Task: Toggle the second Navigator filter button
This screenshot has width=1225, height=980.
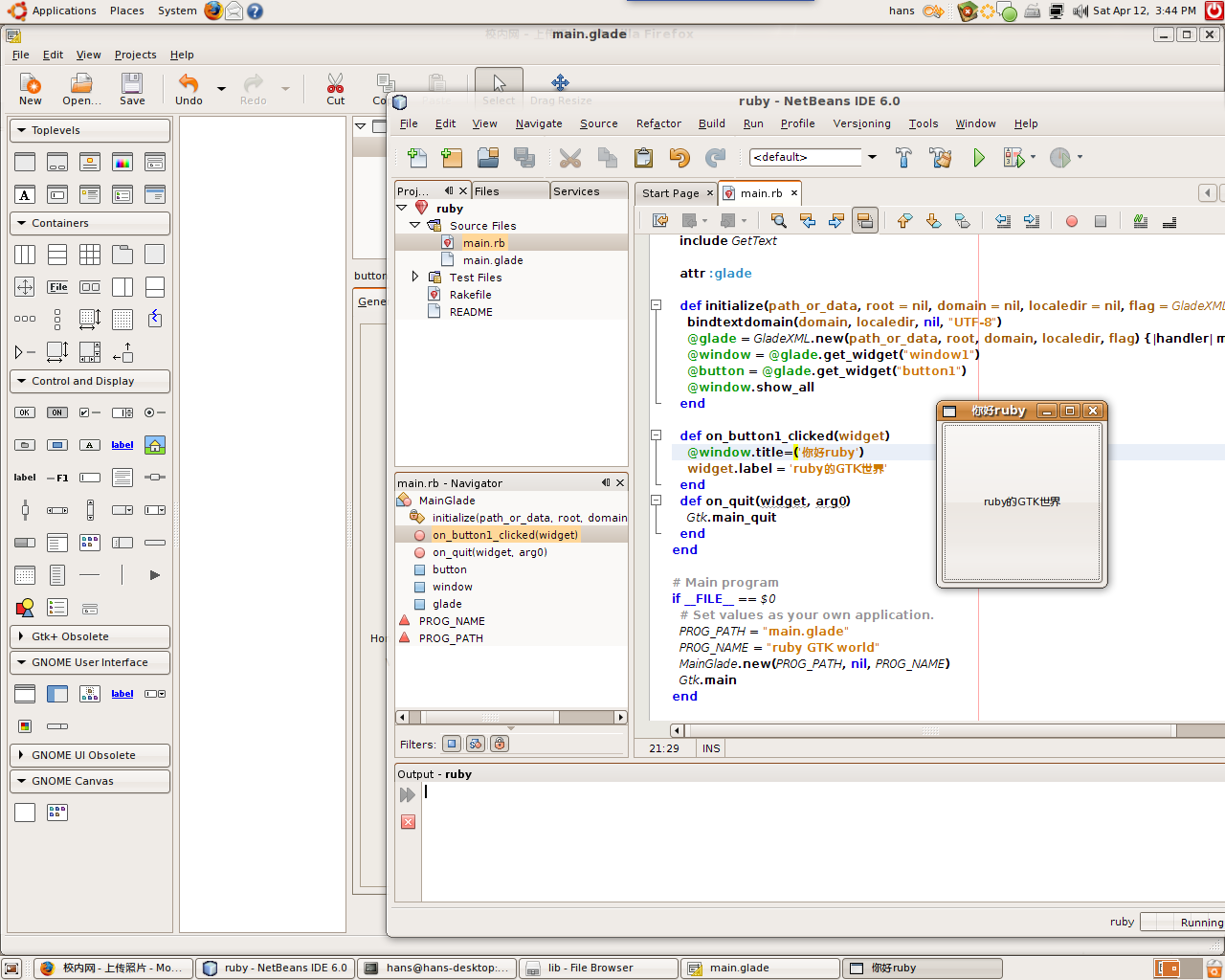Action: point(476,744)
